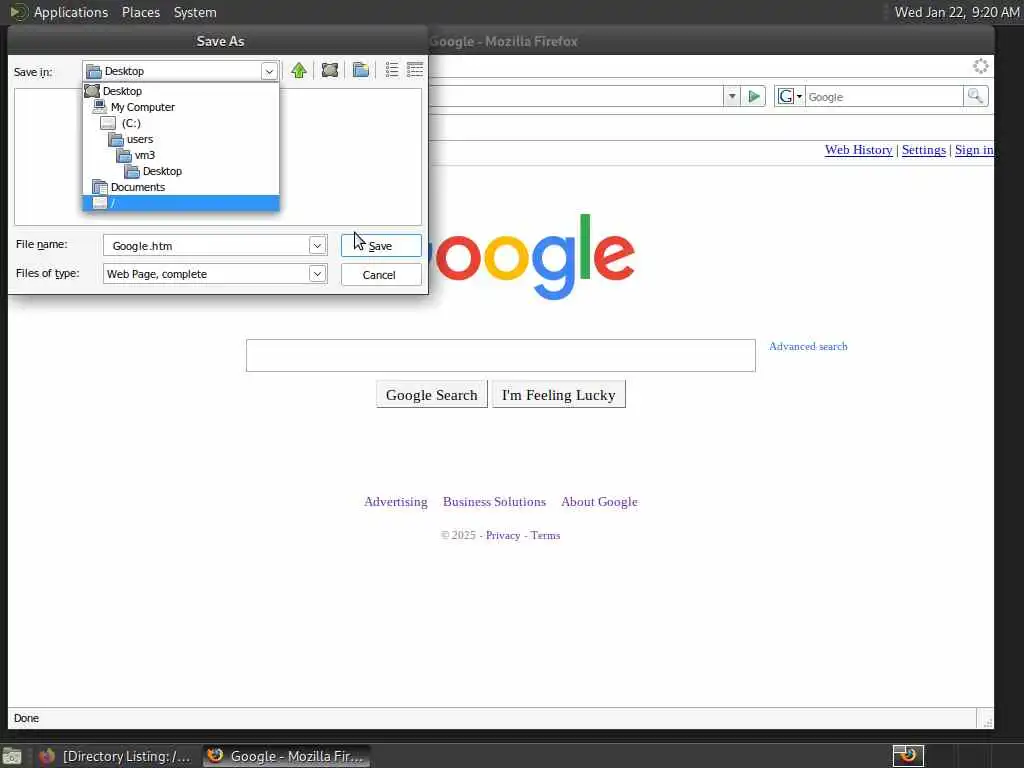The image size is (1024, 768).
Task: Open the URL bar history dropdown arrow
Action: click(x=732, y=97)
